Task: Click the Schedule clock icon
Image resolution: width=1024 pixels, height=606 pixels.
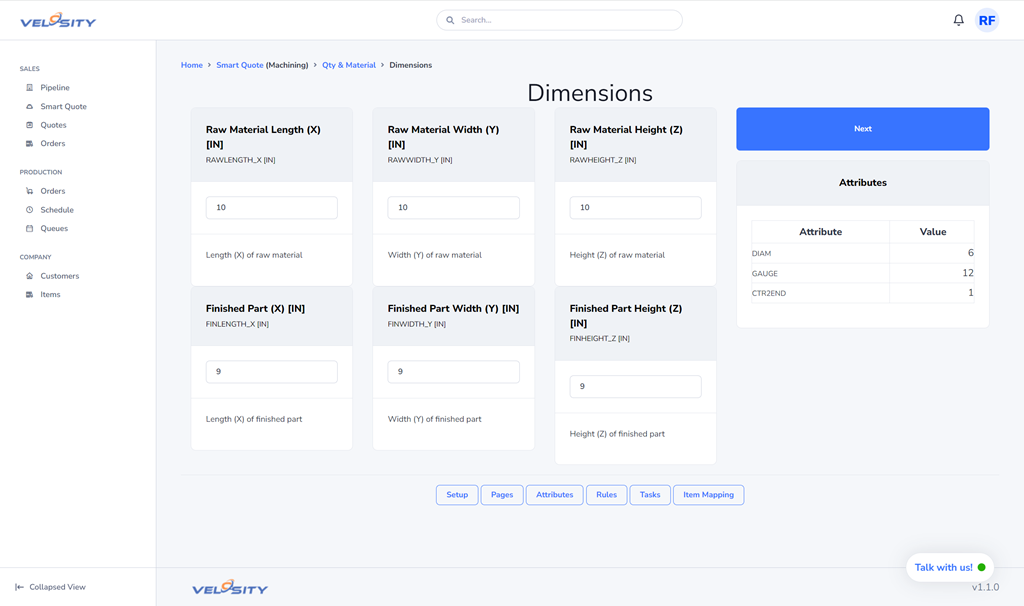Action: [x=30, y=210]
